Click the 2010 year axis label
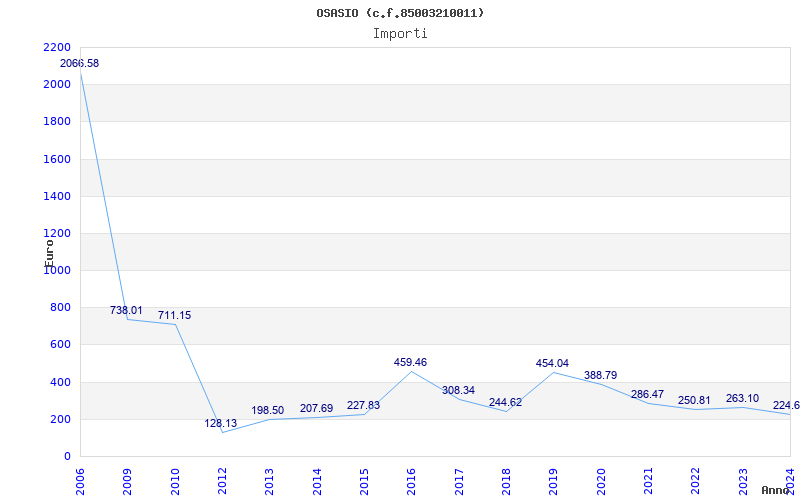The image size is (800, 500). pyautogui.click(x=175, y=482)
